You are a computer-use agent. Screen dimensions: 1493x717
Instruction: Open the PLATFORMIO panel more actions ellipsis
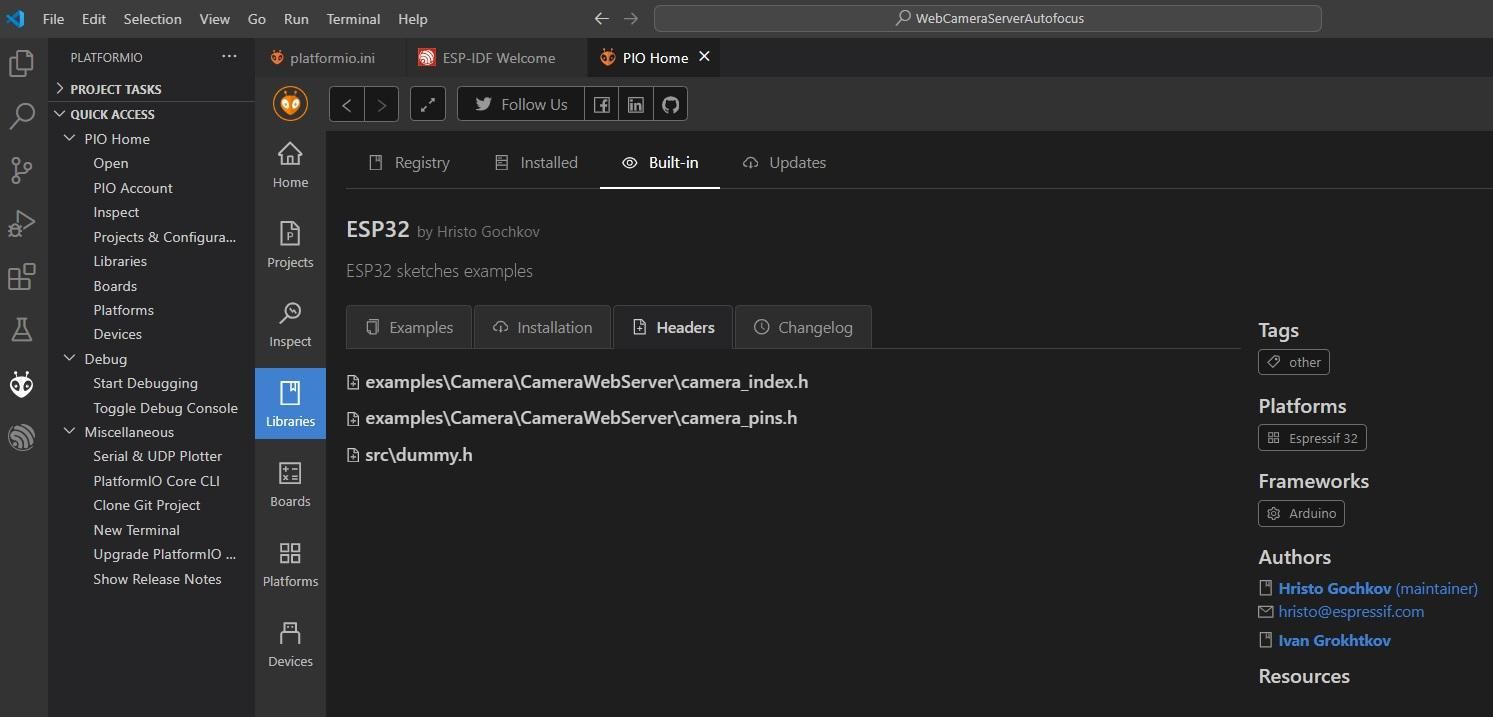(x=229, y=57)
